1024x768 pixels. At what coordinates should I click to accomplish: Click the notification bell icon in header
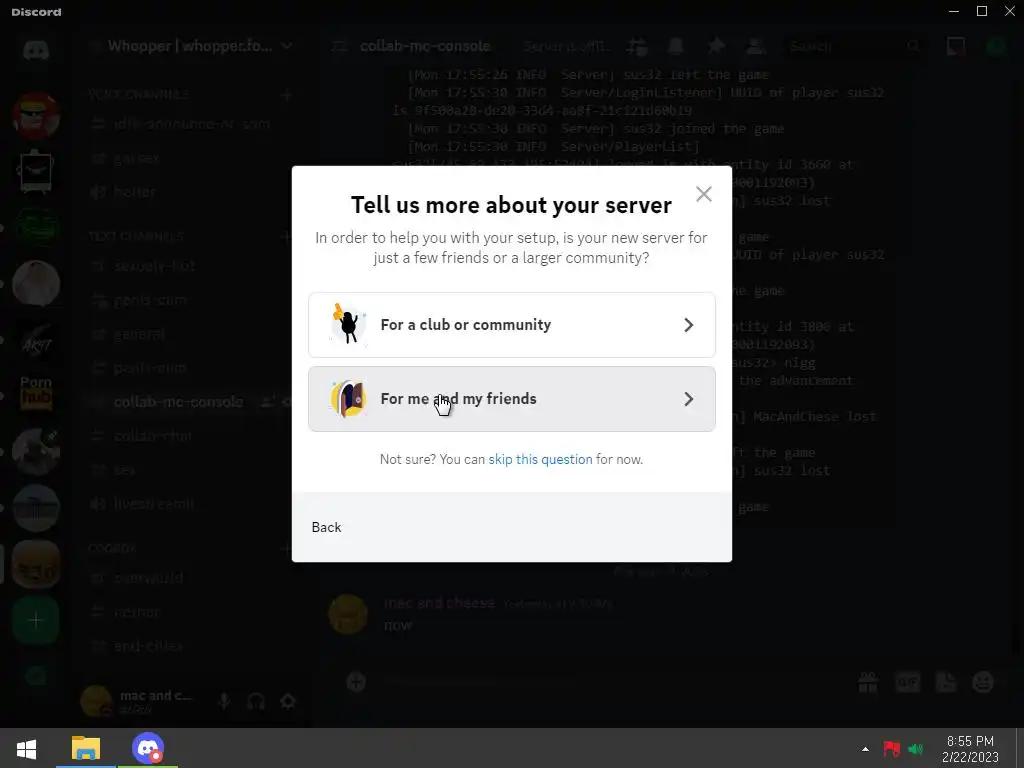pos(675,46)
